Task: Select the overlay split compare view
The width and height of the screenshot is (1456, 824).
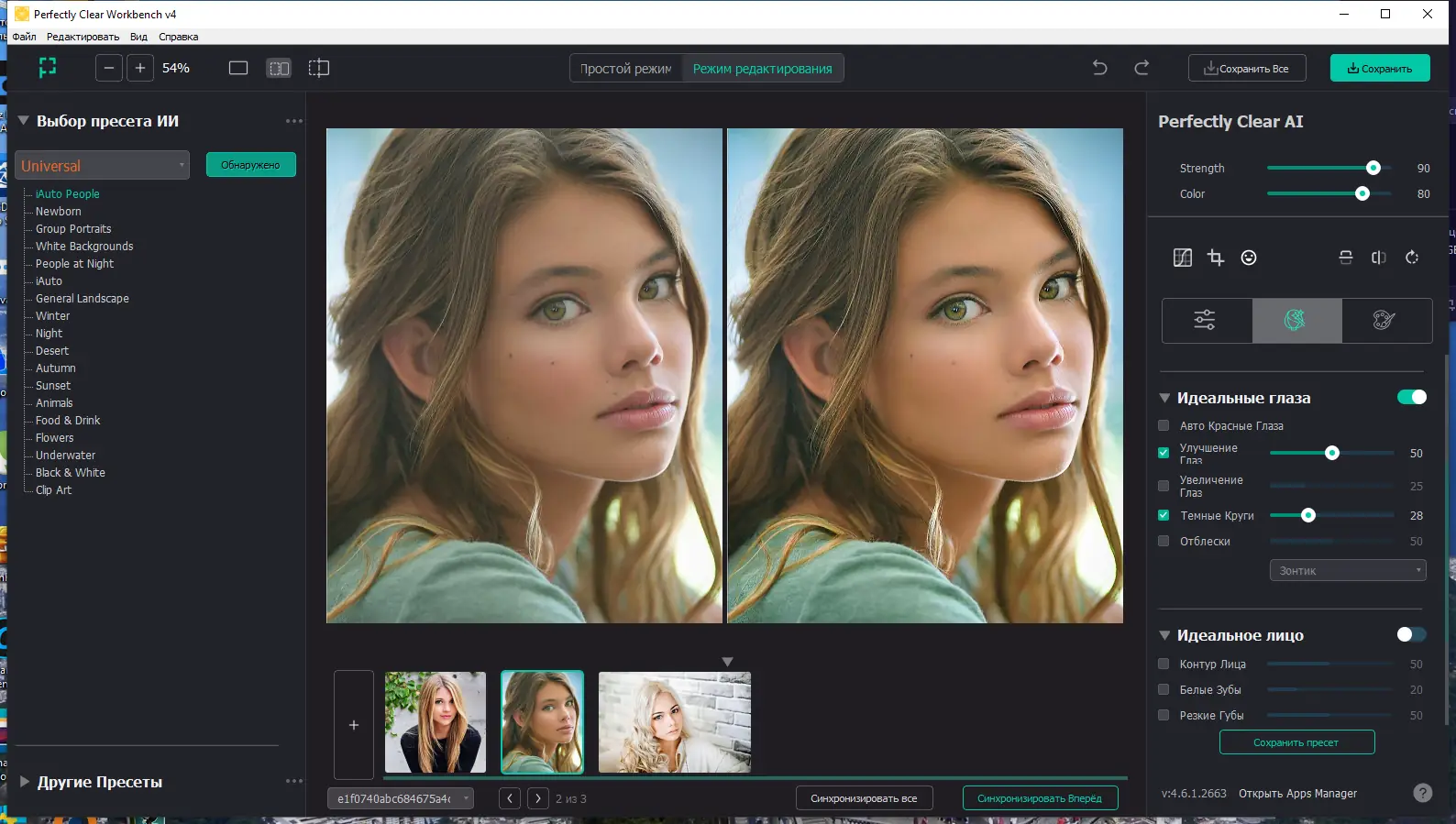Action: click(319, 68)
